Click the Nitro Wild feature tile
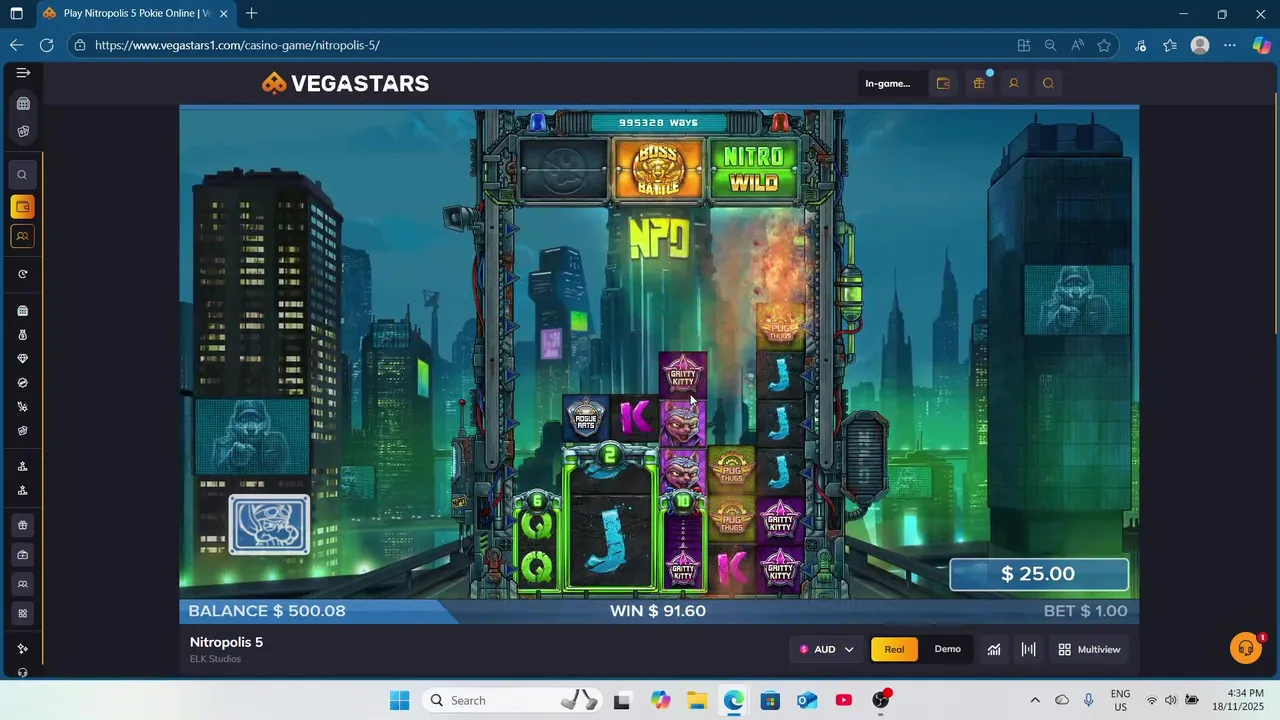Image resolution: width=1280 pixels, height=720 pixels. 753,169
